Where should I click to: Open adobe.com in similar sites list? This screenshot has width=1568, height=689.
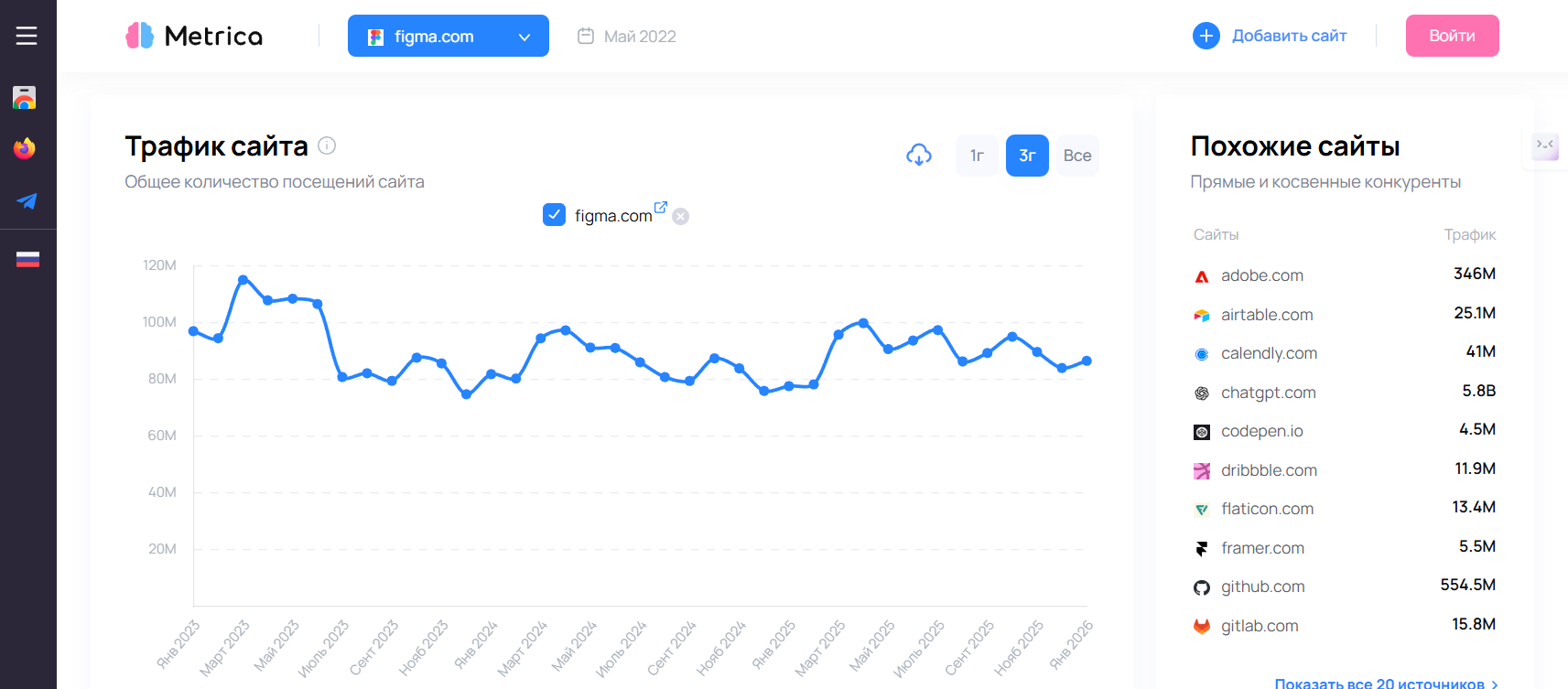pyautogui.click(x=1261, y=275)
